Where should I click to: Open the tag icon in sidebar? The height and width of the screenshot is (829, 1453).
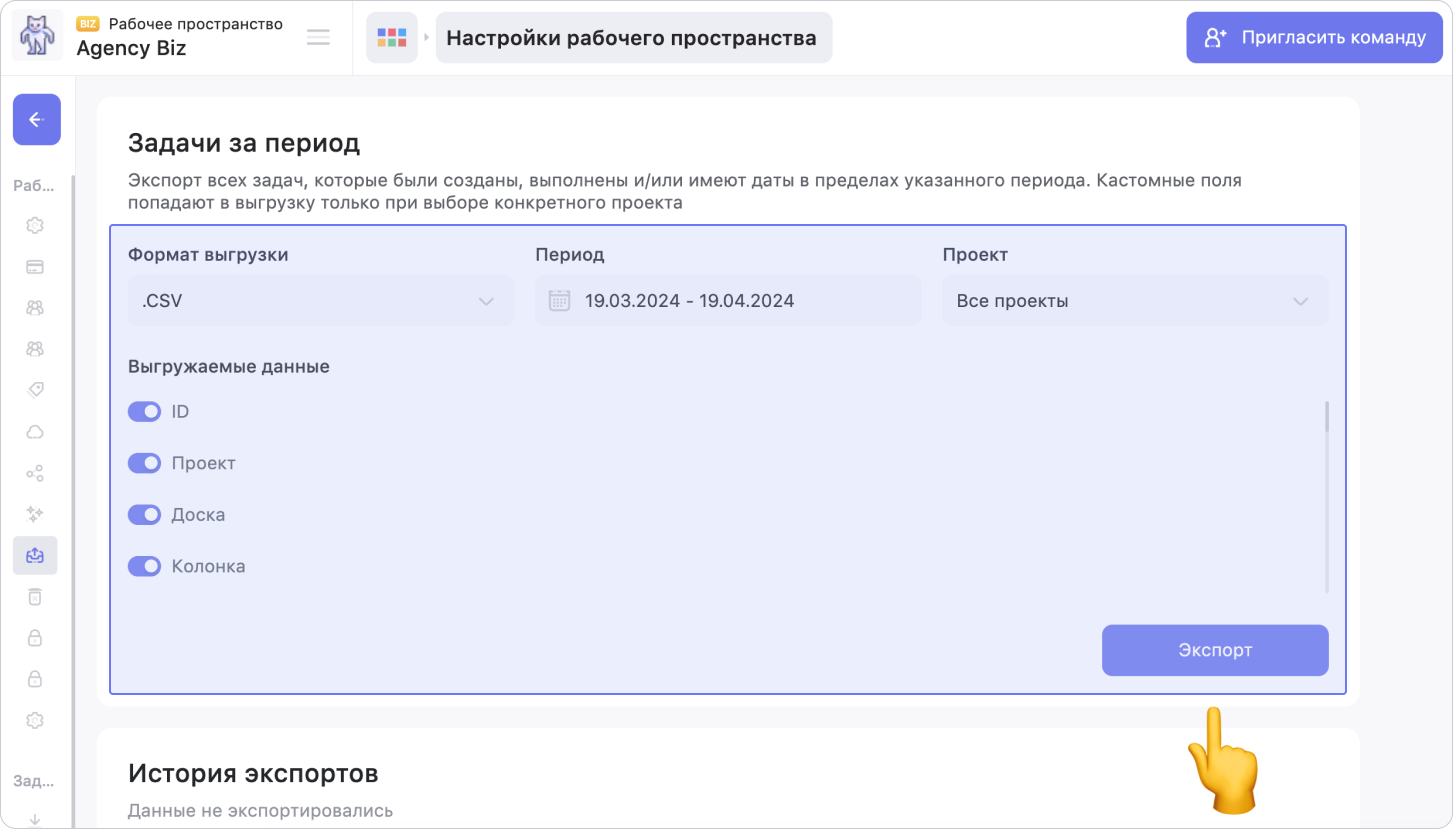pyautogui.click(x=35, y=390)
